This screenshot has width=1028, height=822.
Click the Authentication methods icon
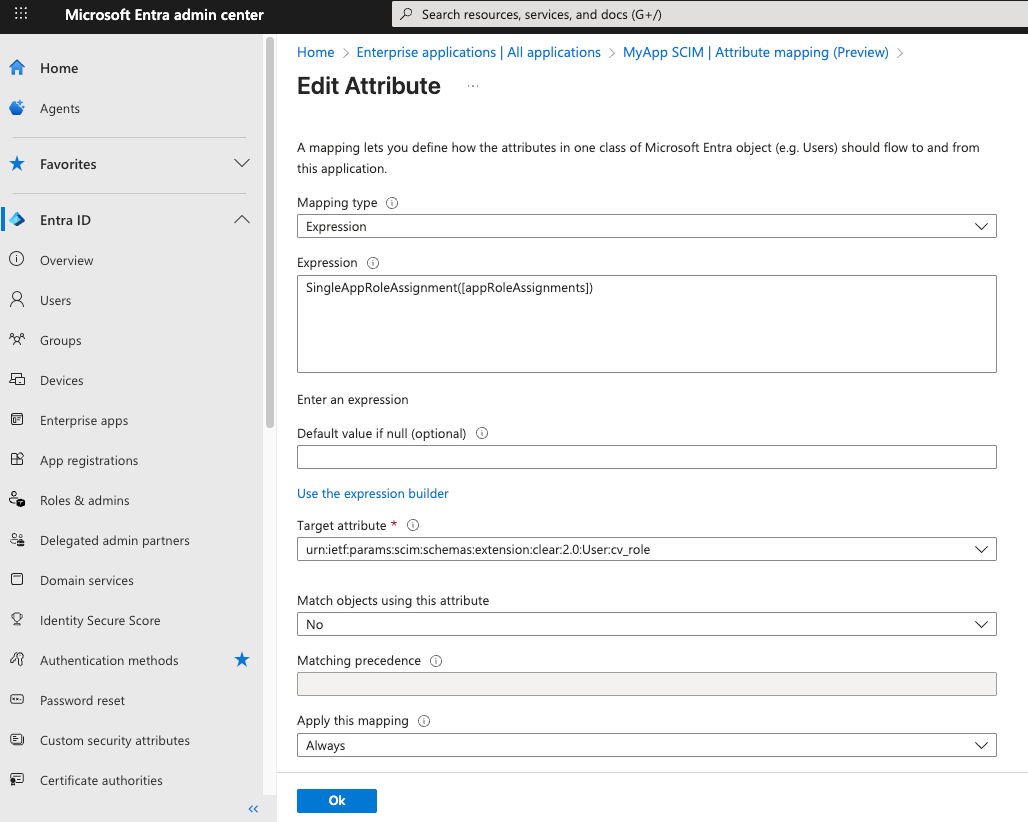pyautogui.click(x=17, y=659)
